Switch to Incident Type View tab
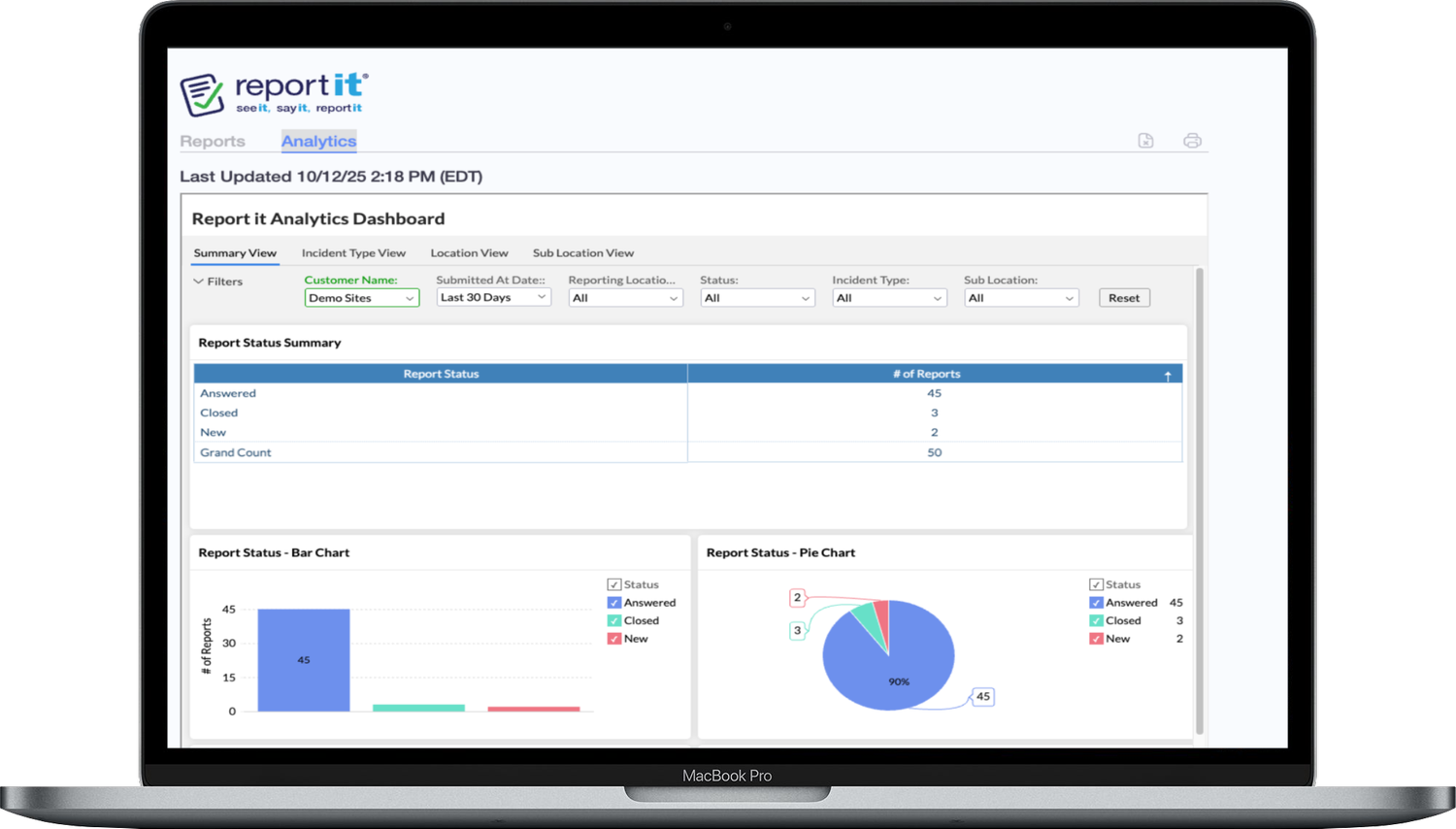Image resolution: width=1456 pixels, height=829 pixels. click(353, 253)
